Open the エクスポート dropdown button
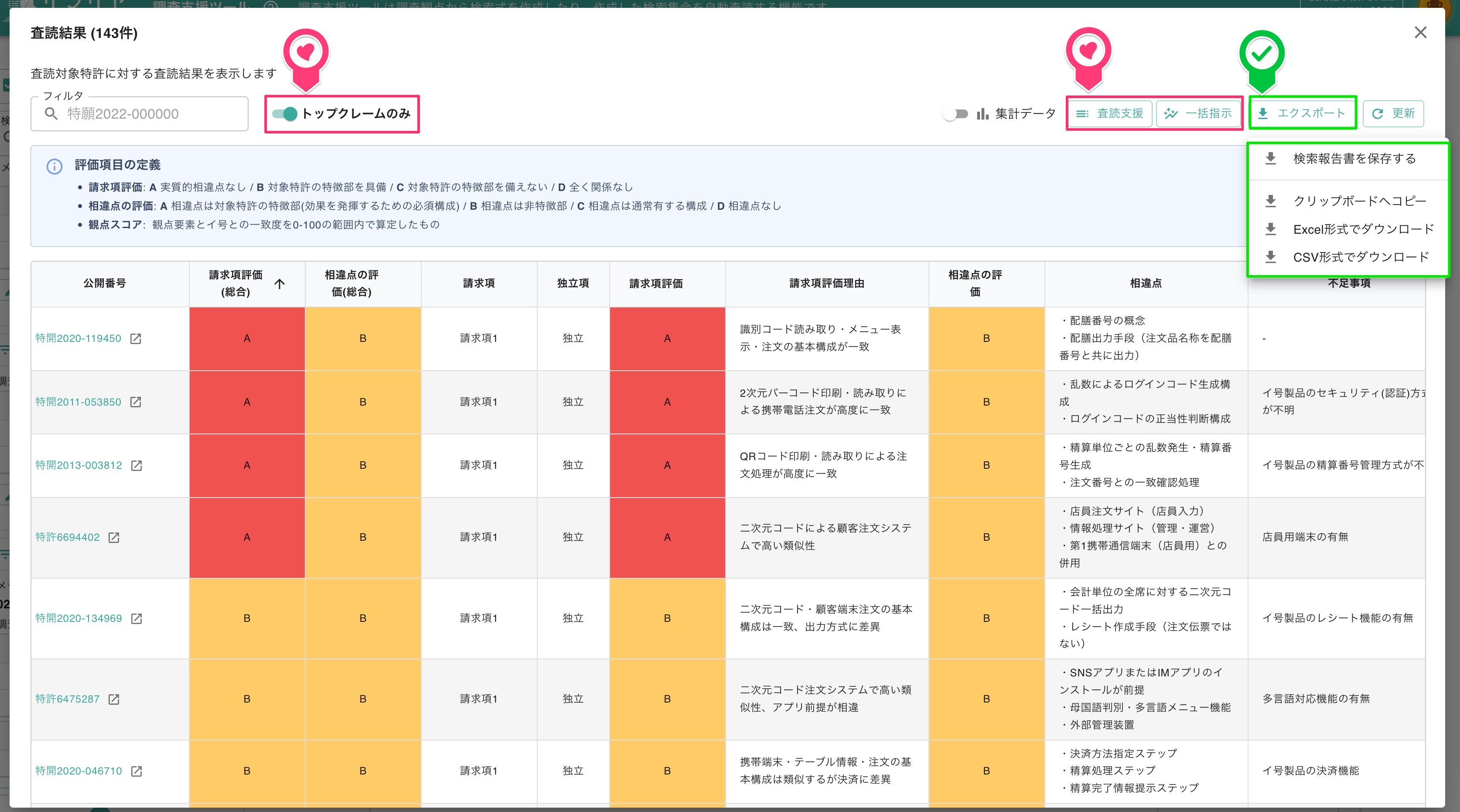The width and height of the screenshot is (1460, 812). (1303, 113)
